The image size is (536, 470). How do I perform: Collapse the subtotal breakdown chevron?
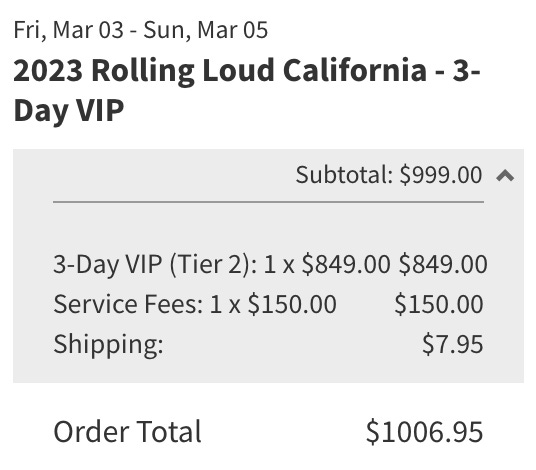tap(505, 176)
